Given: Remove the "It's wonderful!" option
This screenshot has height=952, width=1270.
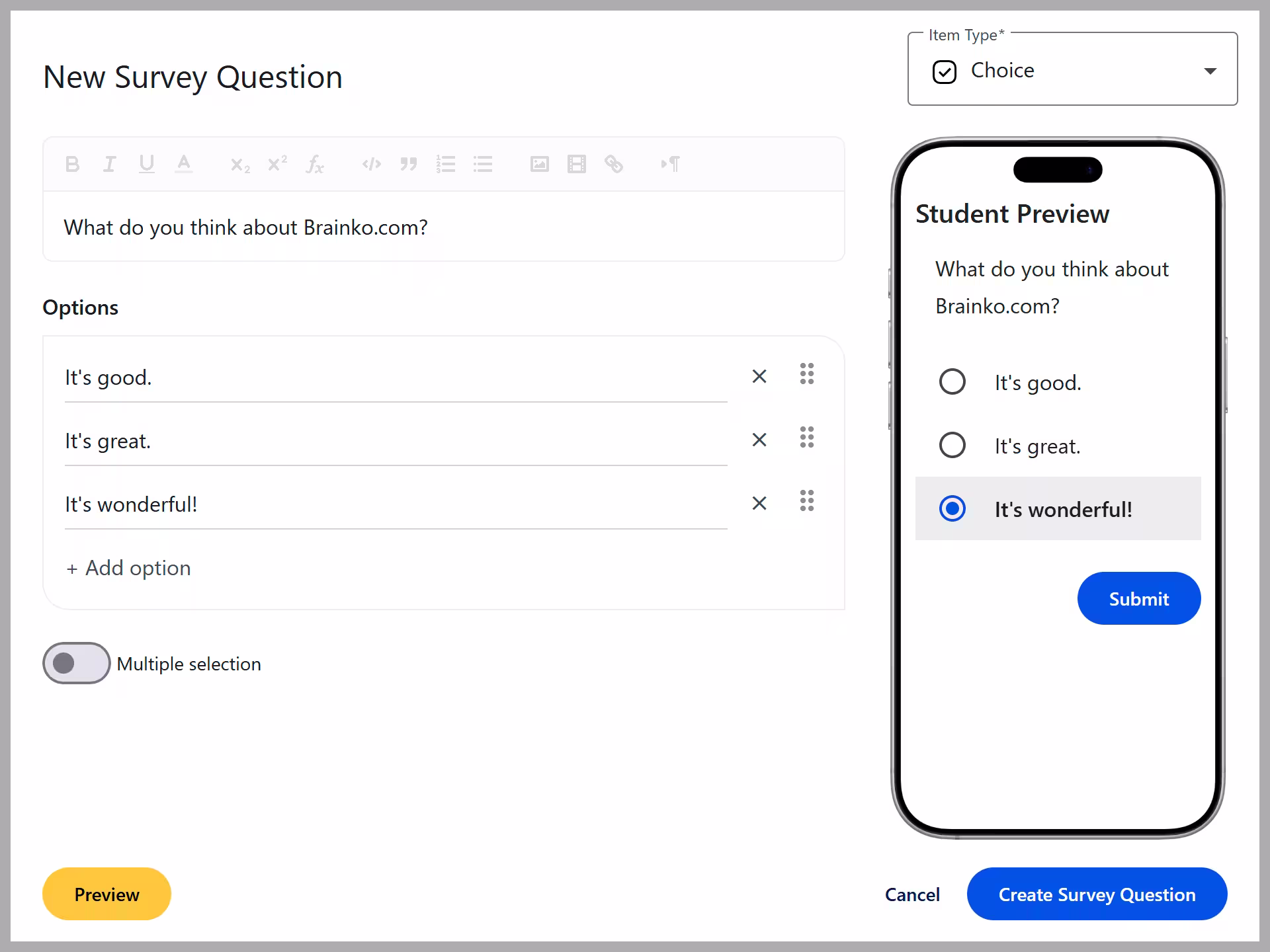Looking at the screenshot, I should coord(759,504).
